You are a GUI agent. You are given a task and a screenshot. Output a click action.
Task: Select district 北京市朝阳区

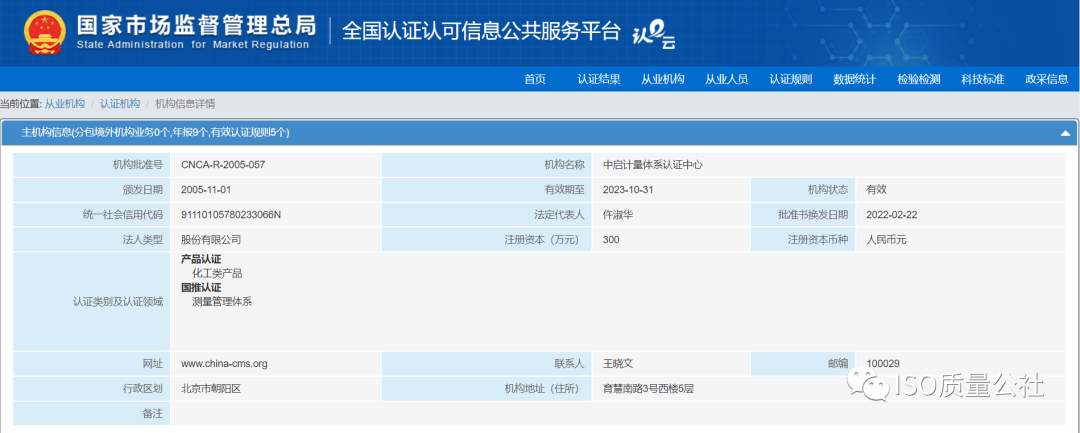(211, 389)
